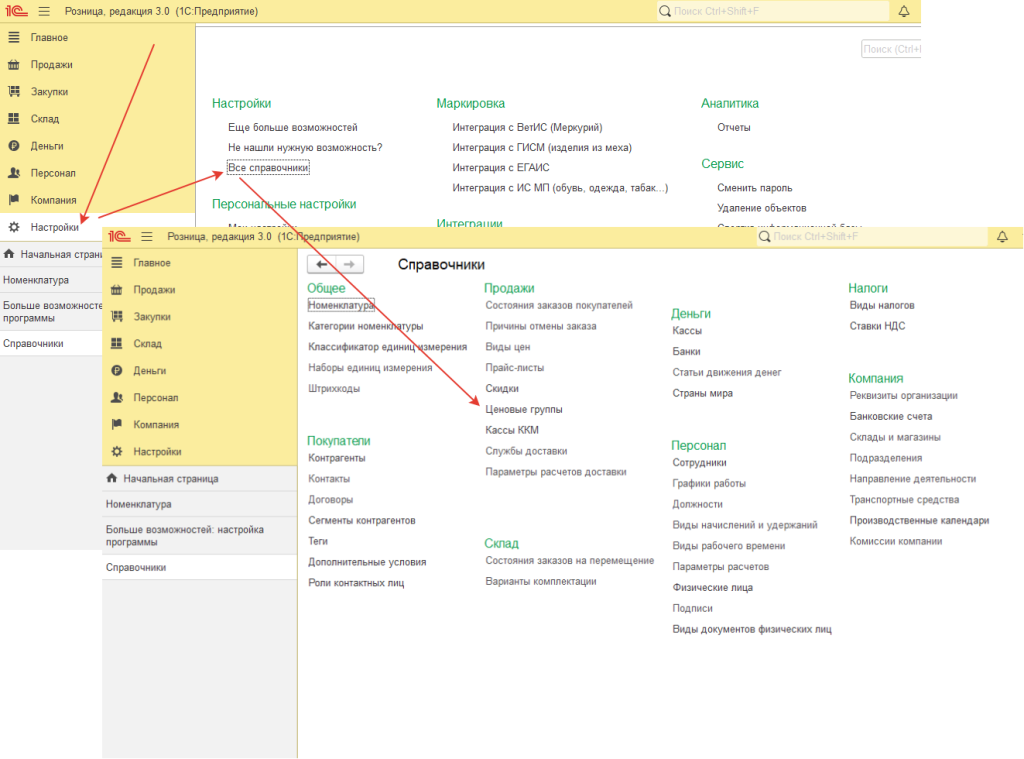Image resolution: width=1024 pixels, height=759 pixels.
Task: Open the hamburger menu in the rear window
Action: pos(44,11)
